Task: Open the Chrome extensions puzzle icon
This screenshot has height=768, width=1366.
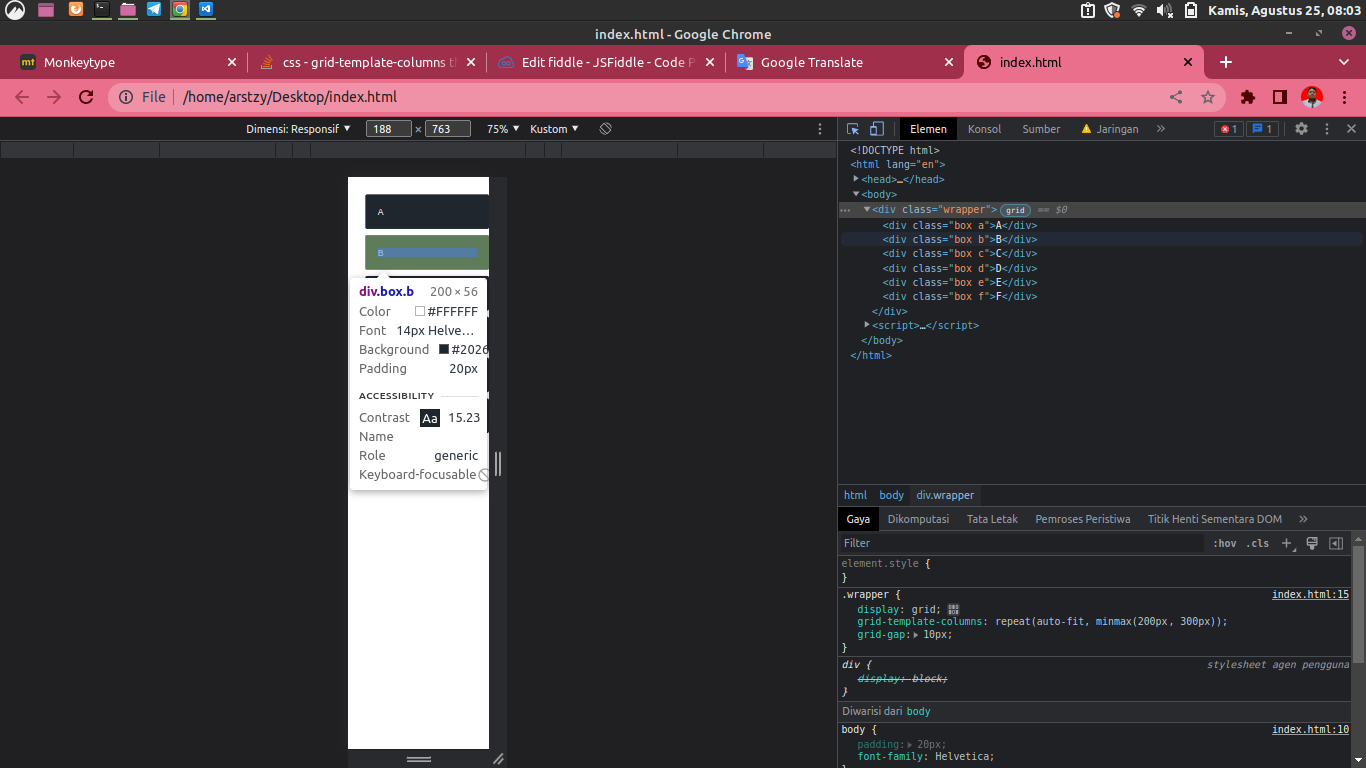Action: click(x=1247, y=97)
